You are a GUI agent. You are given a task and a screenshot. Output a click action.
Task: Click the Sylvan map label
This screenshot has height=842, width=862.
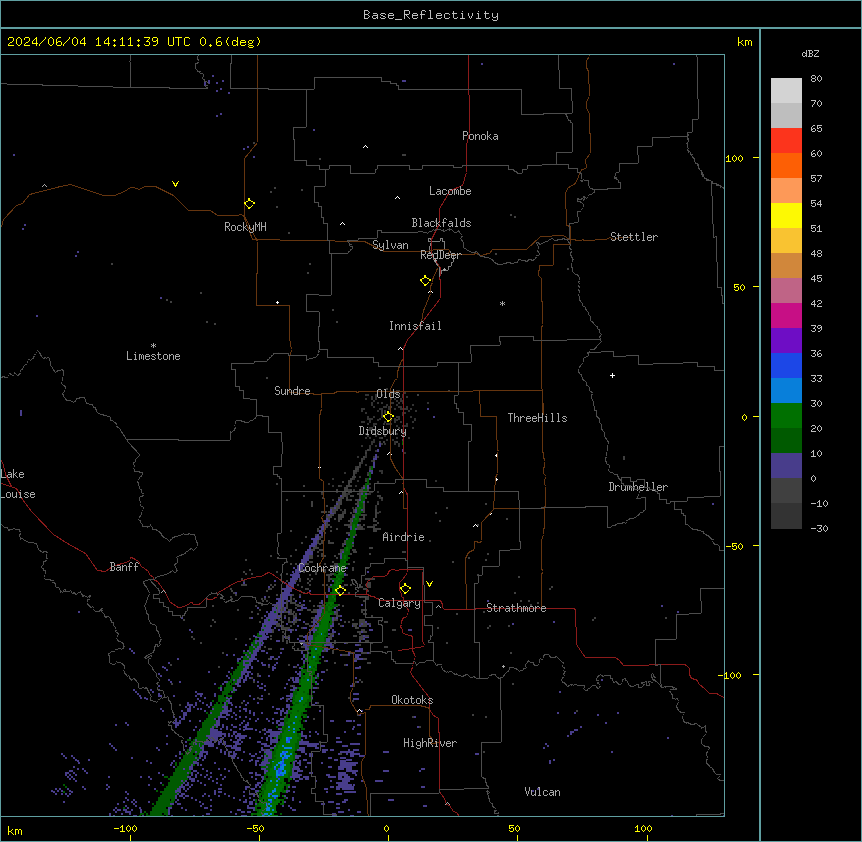[390, 245]
